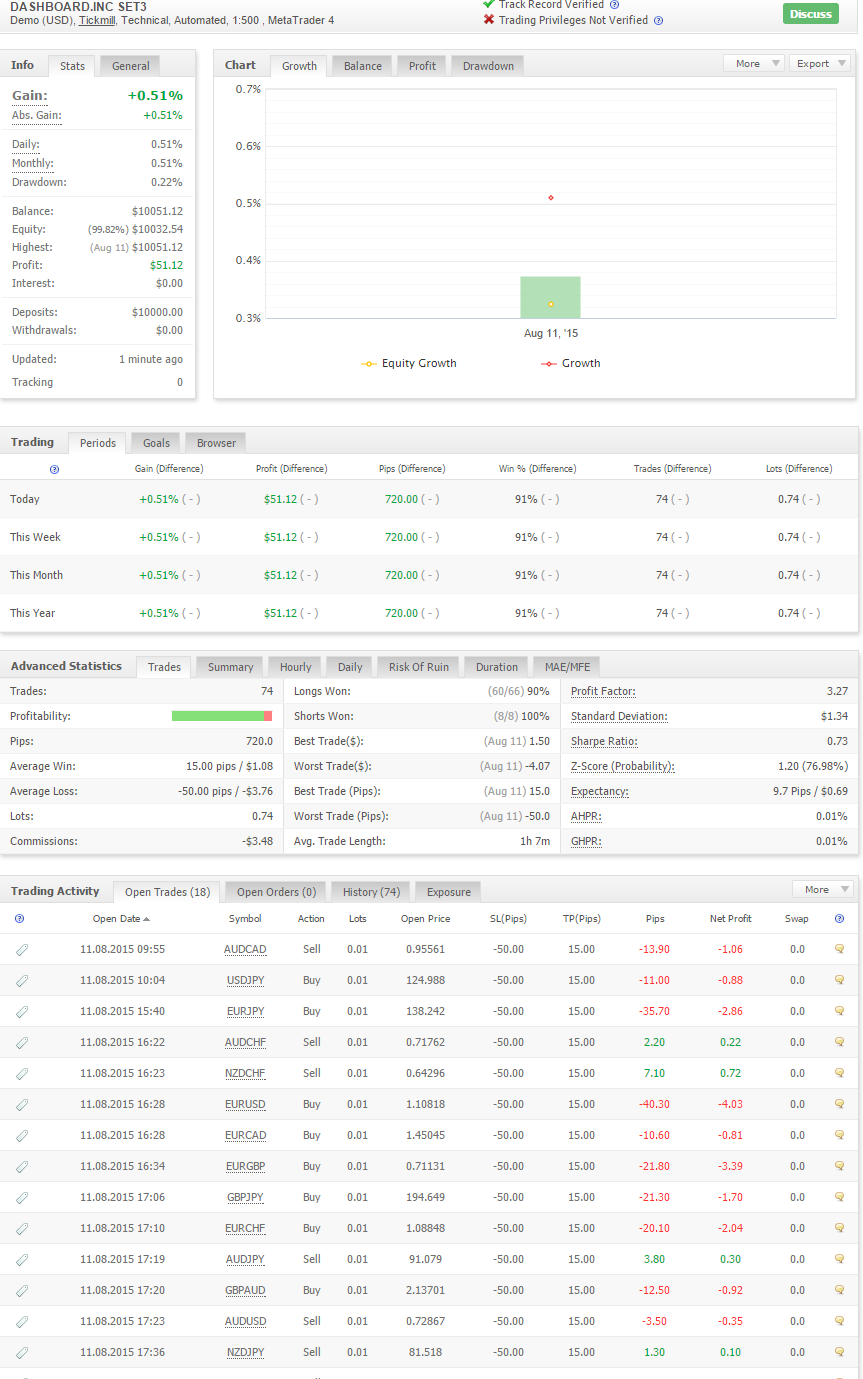
Task: Open the Export dropdown
Action: pos(820,63)
